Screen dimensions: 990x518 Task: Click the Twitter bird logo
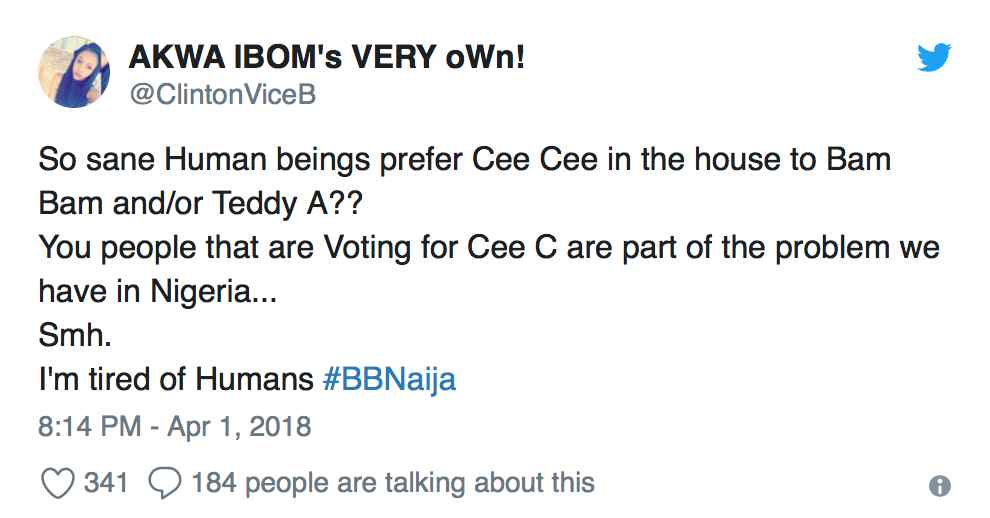click(933, 59)
